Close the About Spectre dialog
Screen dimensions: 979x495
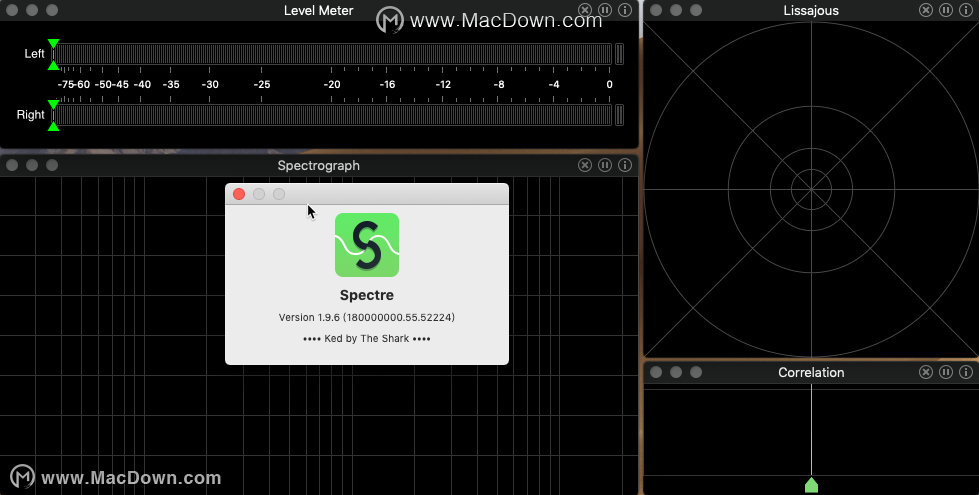click(x=239, y=194)
